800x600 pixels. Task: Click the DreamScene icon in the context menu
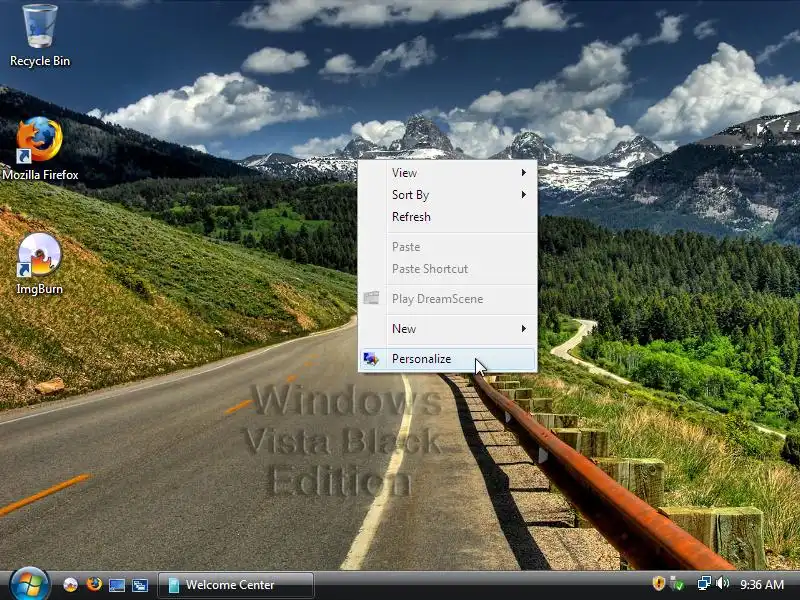371,298
